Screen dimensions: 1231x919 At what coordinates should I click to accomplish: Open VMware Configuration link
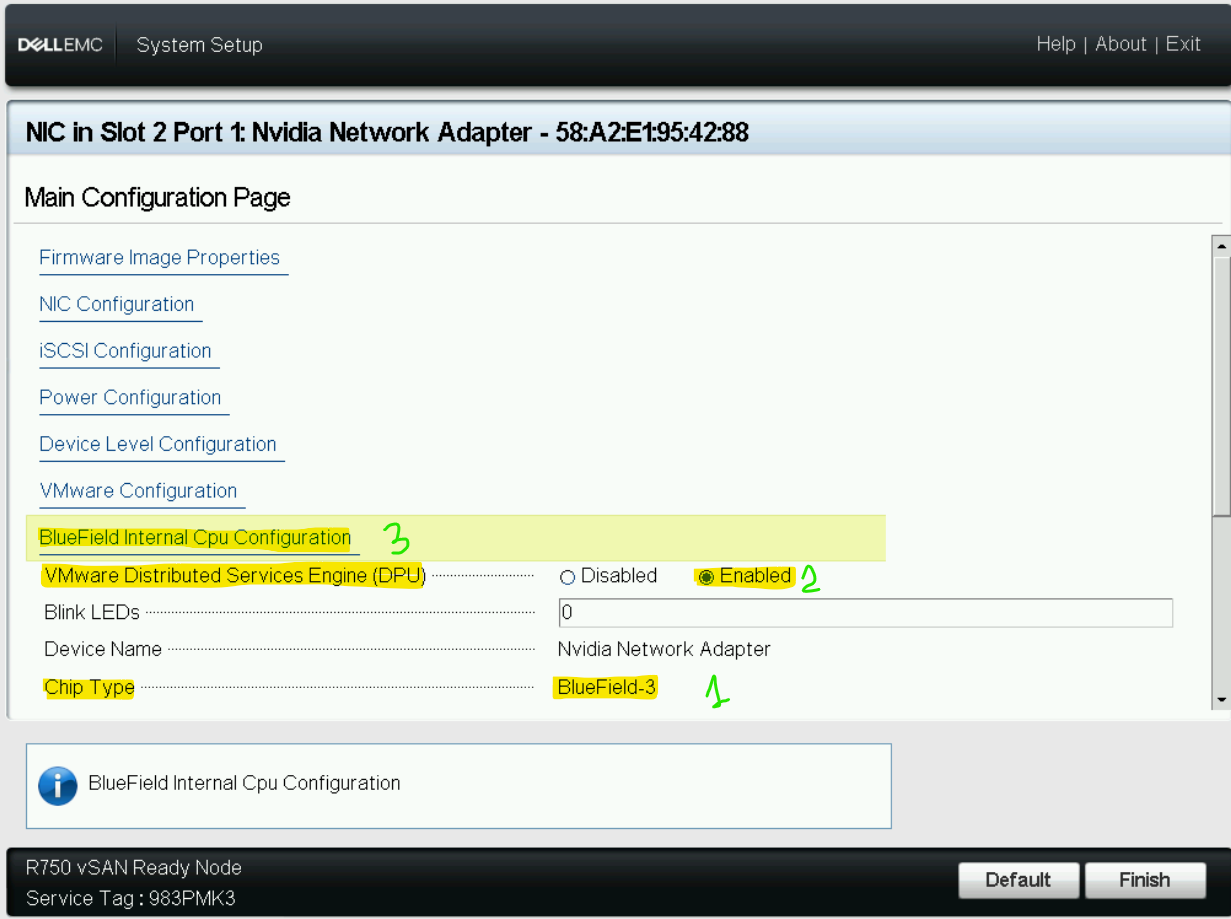point(139,491)
